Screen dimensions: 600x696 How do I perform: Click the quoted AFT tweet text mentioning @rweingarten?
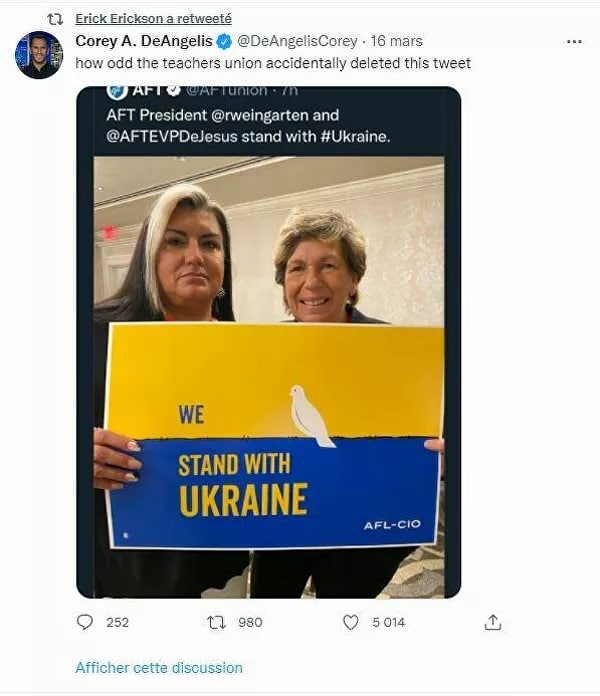pos(249,126)
